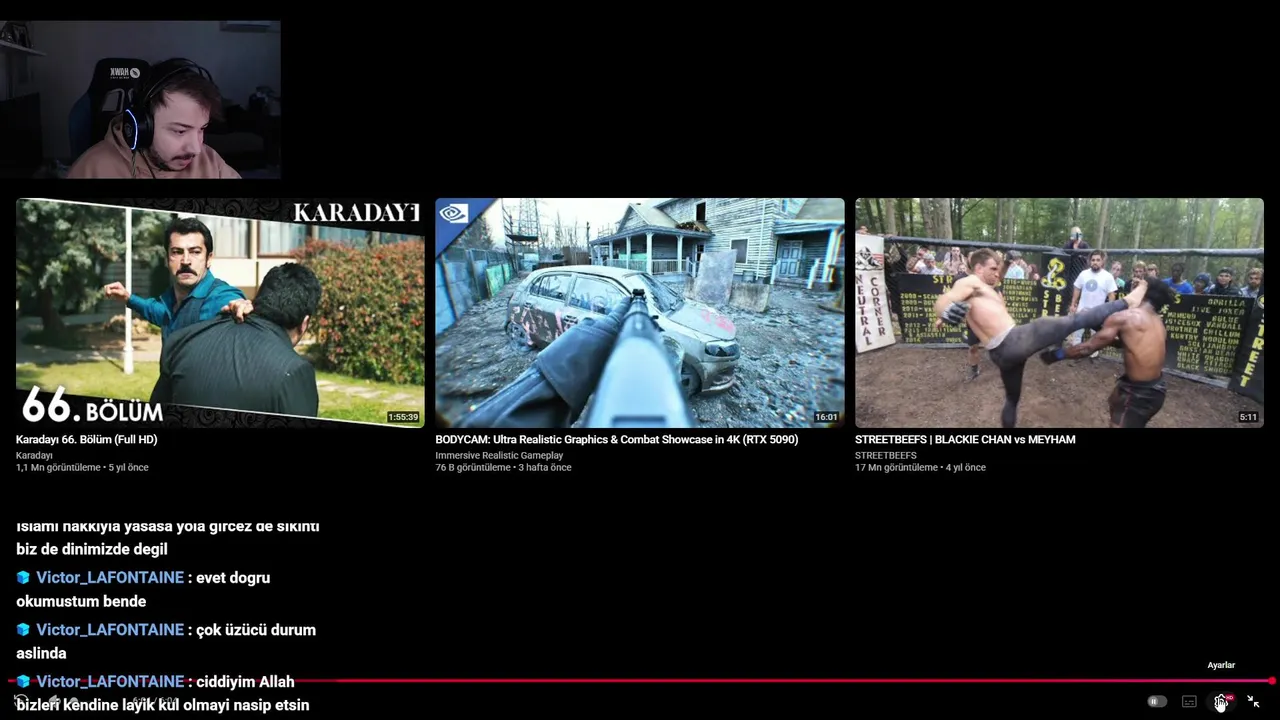Click the 1:55:39 duration badge
1280x720 pixels.
403,417
